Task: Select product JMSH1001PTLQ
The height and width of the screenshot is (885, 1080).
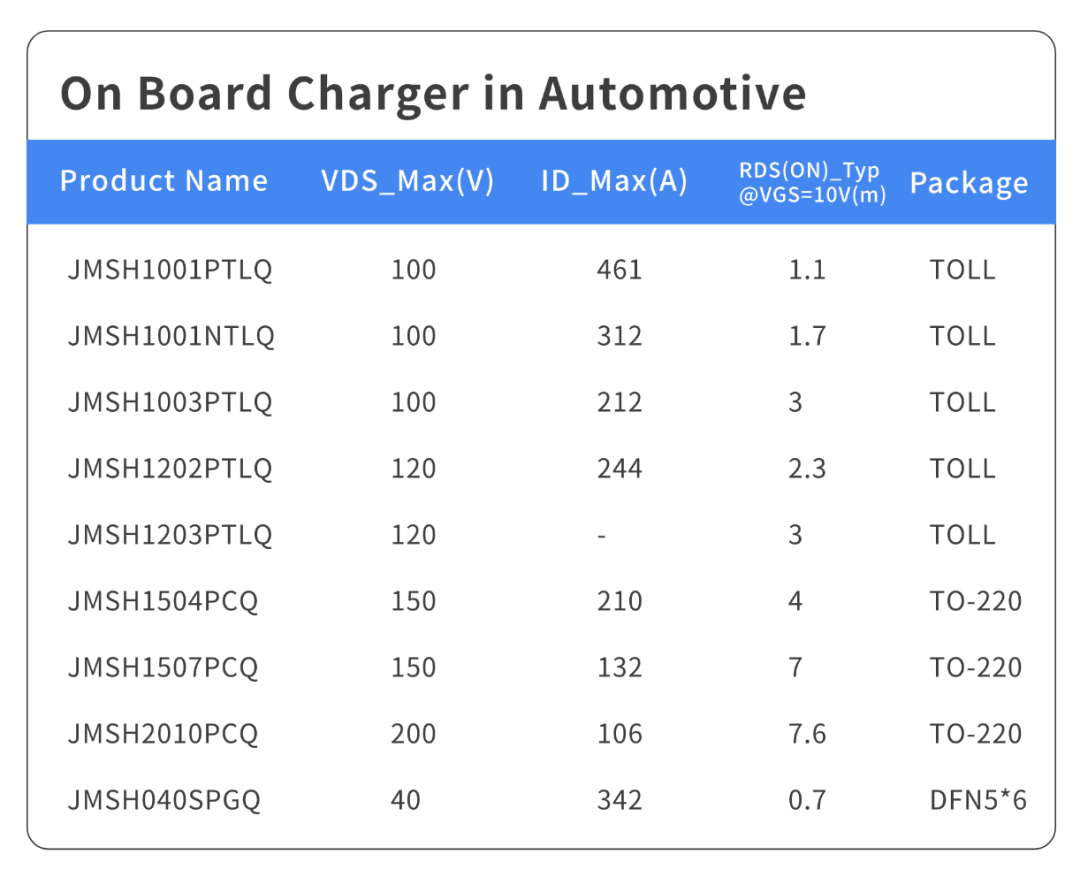Action: tap(170, 270)
